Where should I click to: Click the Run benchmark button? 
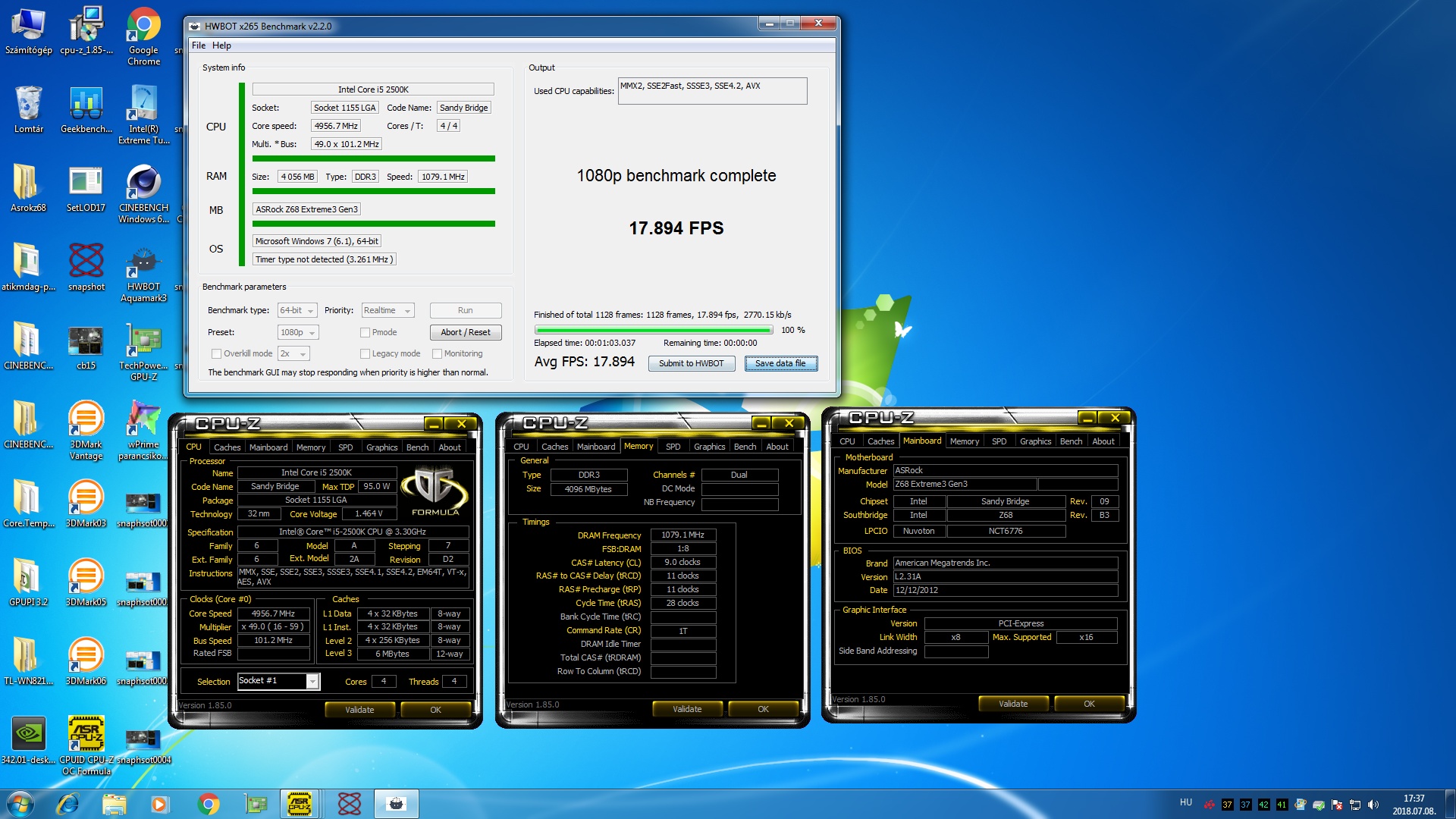click(x=465, y=310)
